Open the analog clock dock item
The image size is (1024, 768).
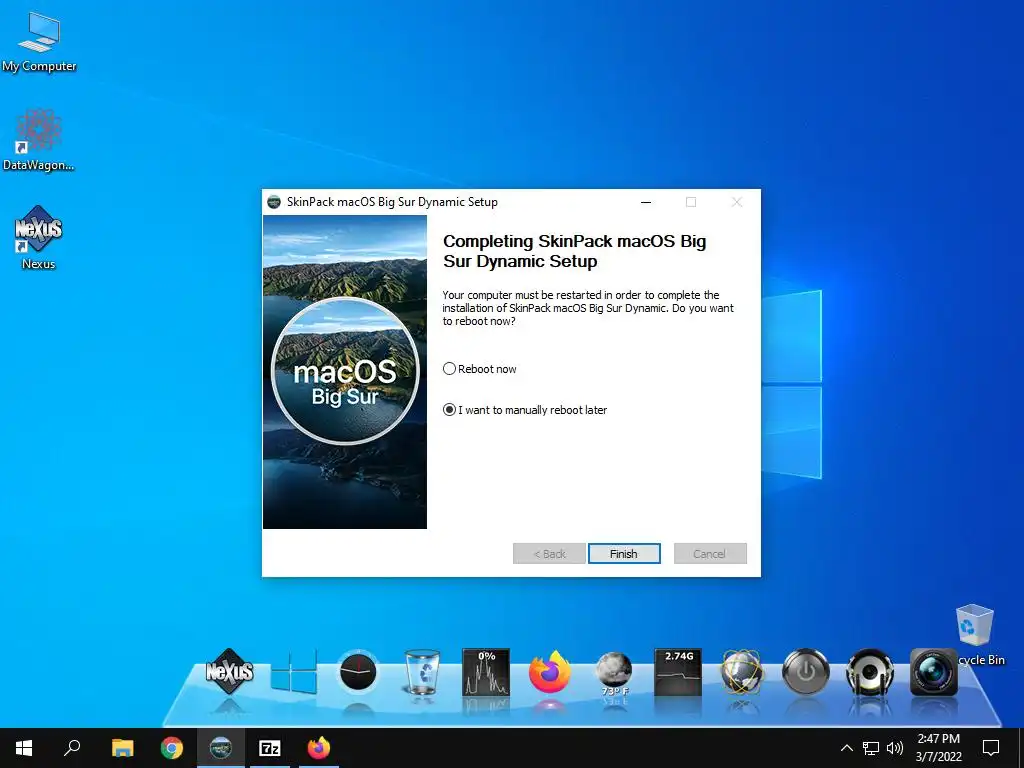click(358, 672)
